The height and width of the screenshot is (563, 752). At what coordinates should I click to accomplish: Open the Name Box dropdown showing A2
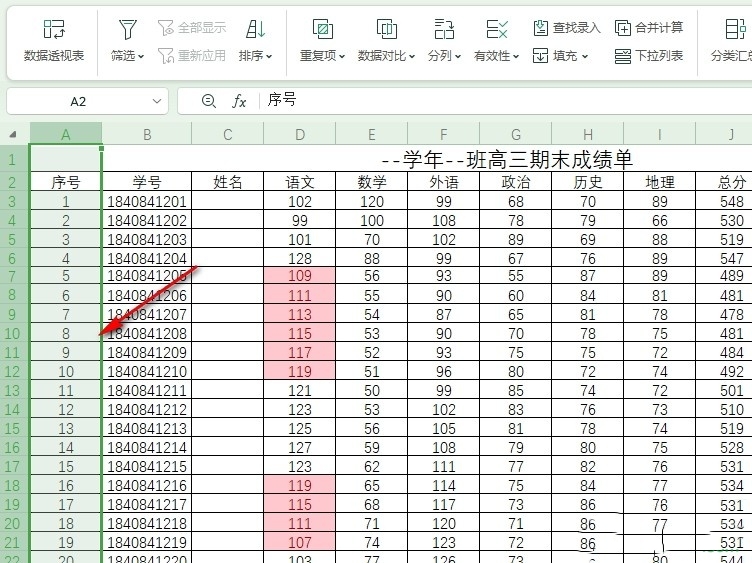156,101
